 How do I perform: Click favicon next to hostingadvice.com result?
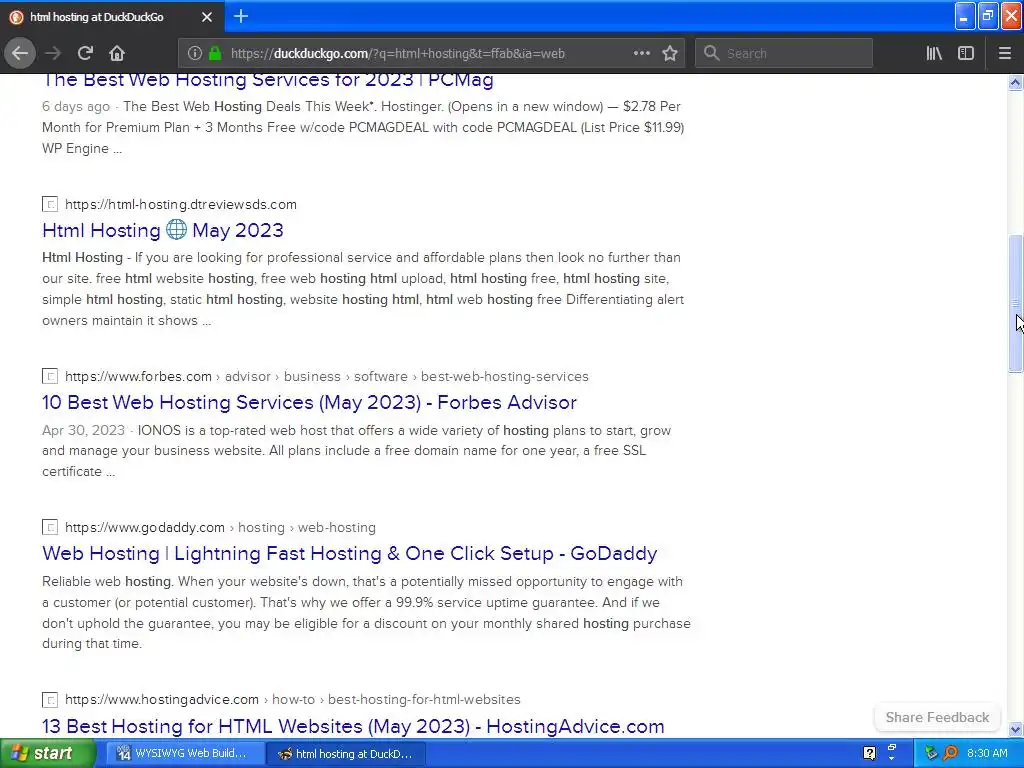50,699
